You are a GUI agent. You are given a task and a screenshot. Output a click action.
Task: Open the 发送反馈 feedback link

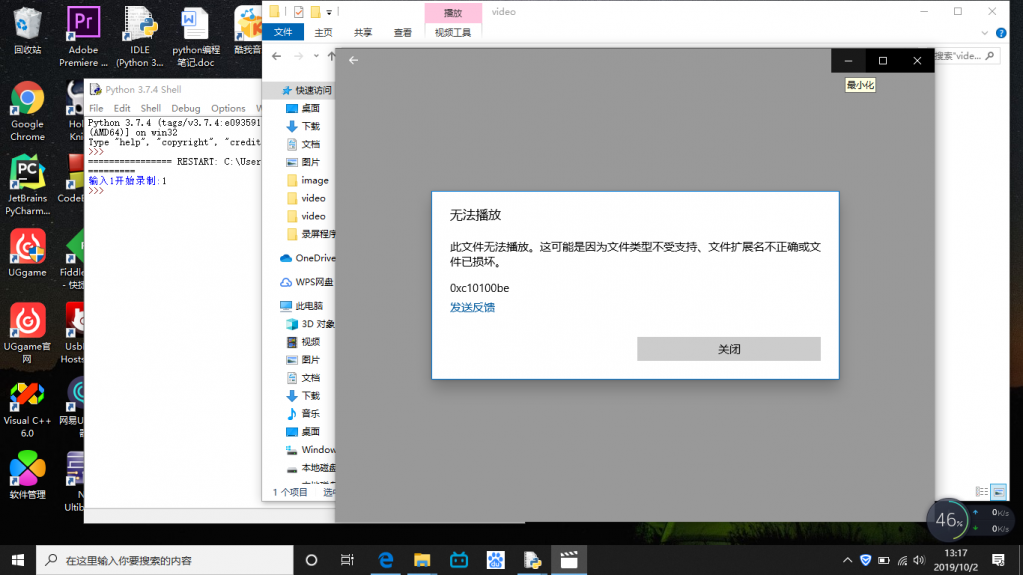[472, 307]
